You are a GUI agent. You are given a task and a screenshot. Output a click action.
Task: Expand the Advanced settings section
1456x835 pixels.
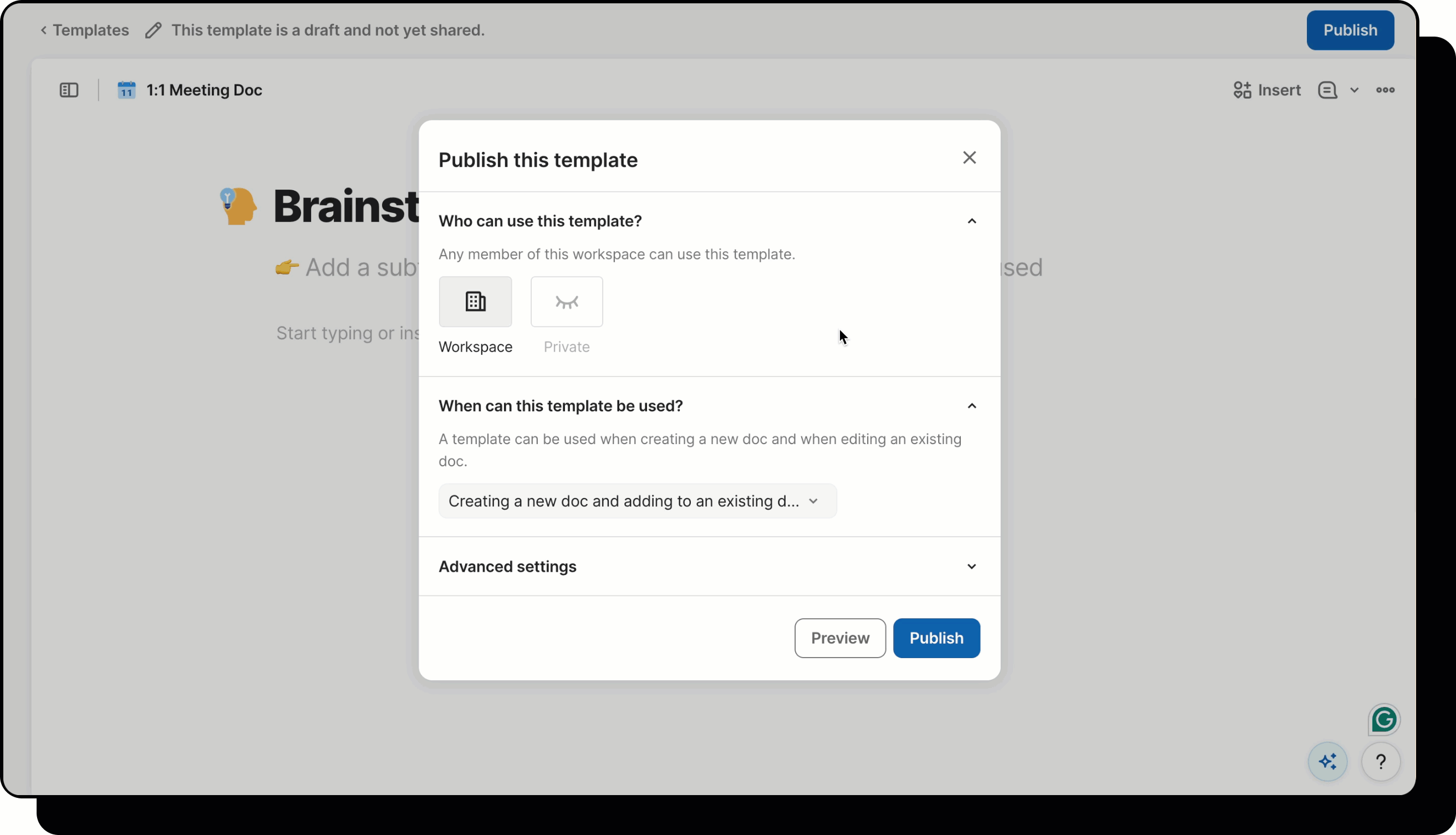(971, 566)
